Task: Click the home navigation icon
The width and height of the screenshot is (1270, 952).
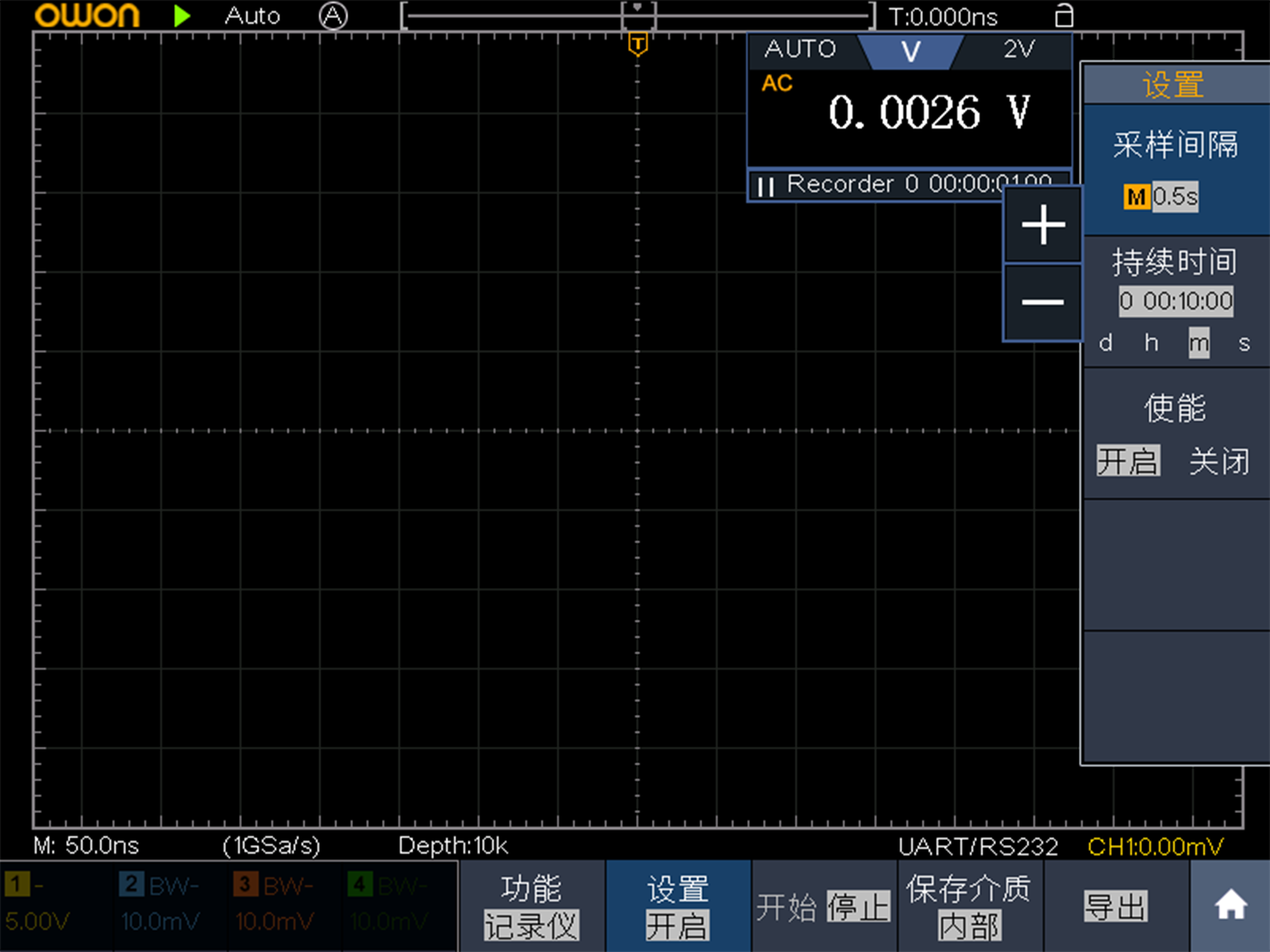Action: pos(1231,906)
